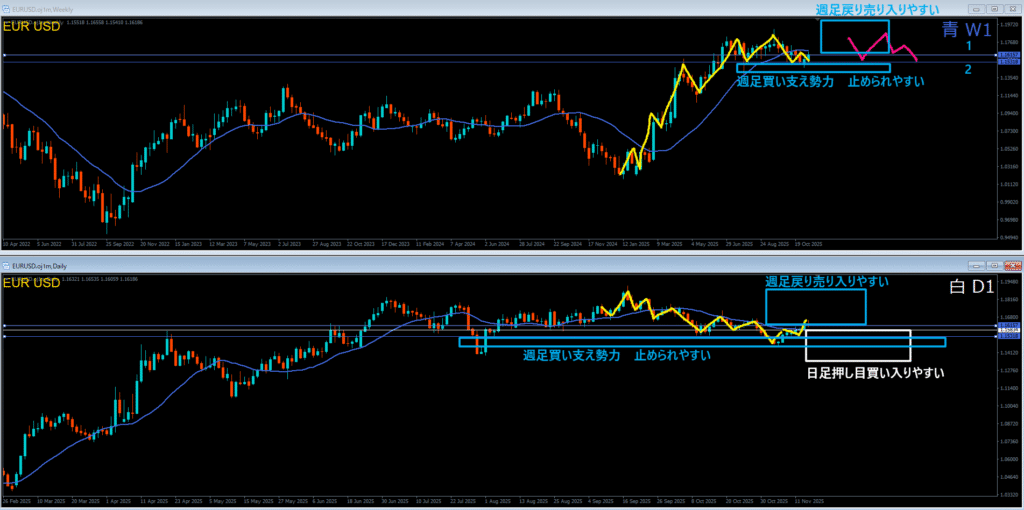Maximize the Weekly chart window
1024x510 pixels.
tap(994, 9)
